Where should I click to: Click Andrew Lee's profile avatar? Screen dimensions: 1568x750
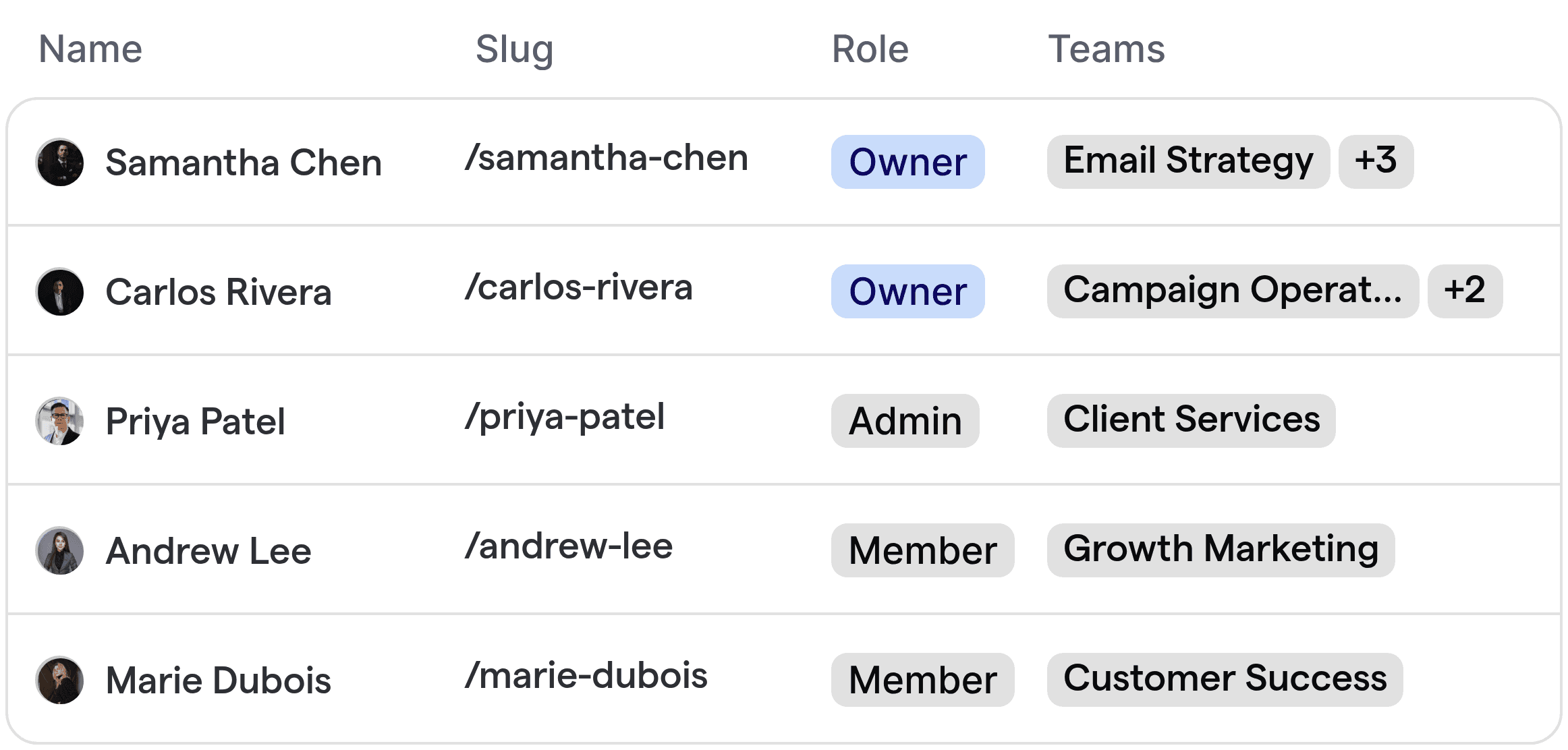click(x=59, y=550)
